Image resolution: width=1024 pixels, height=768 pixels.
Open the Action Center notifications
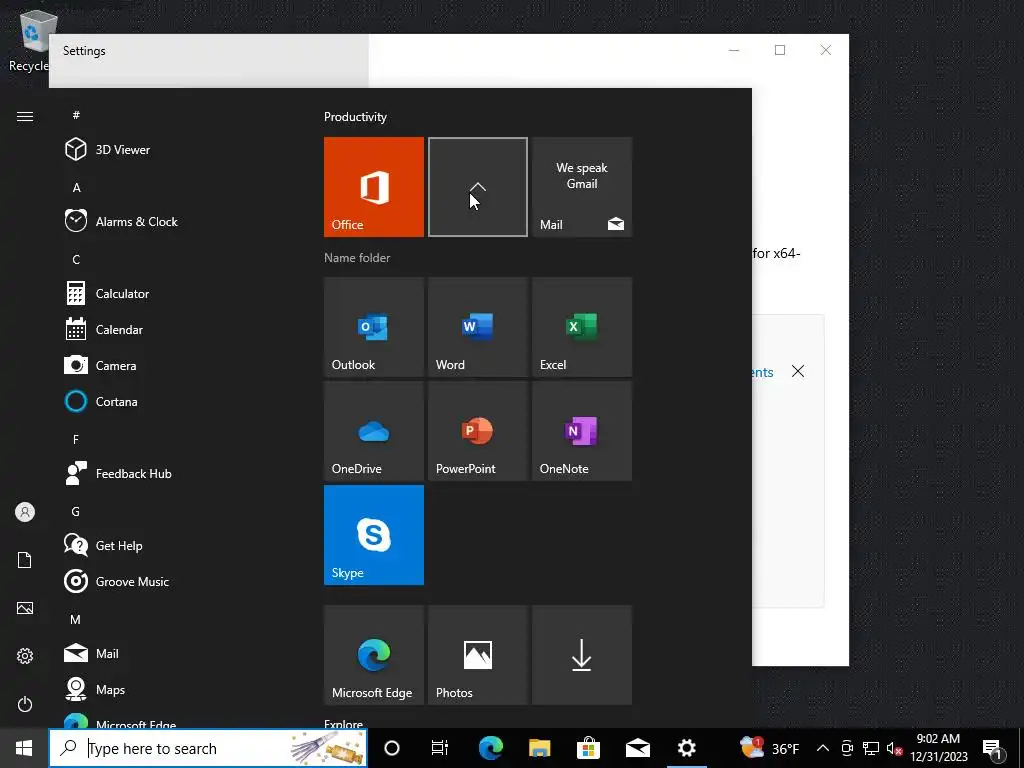tap(993, 748)
